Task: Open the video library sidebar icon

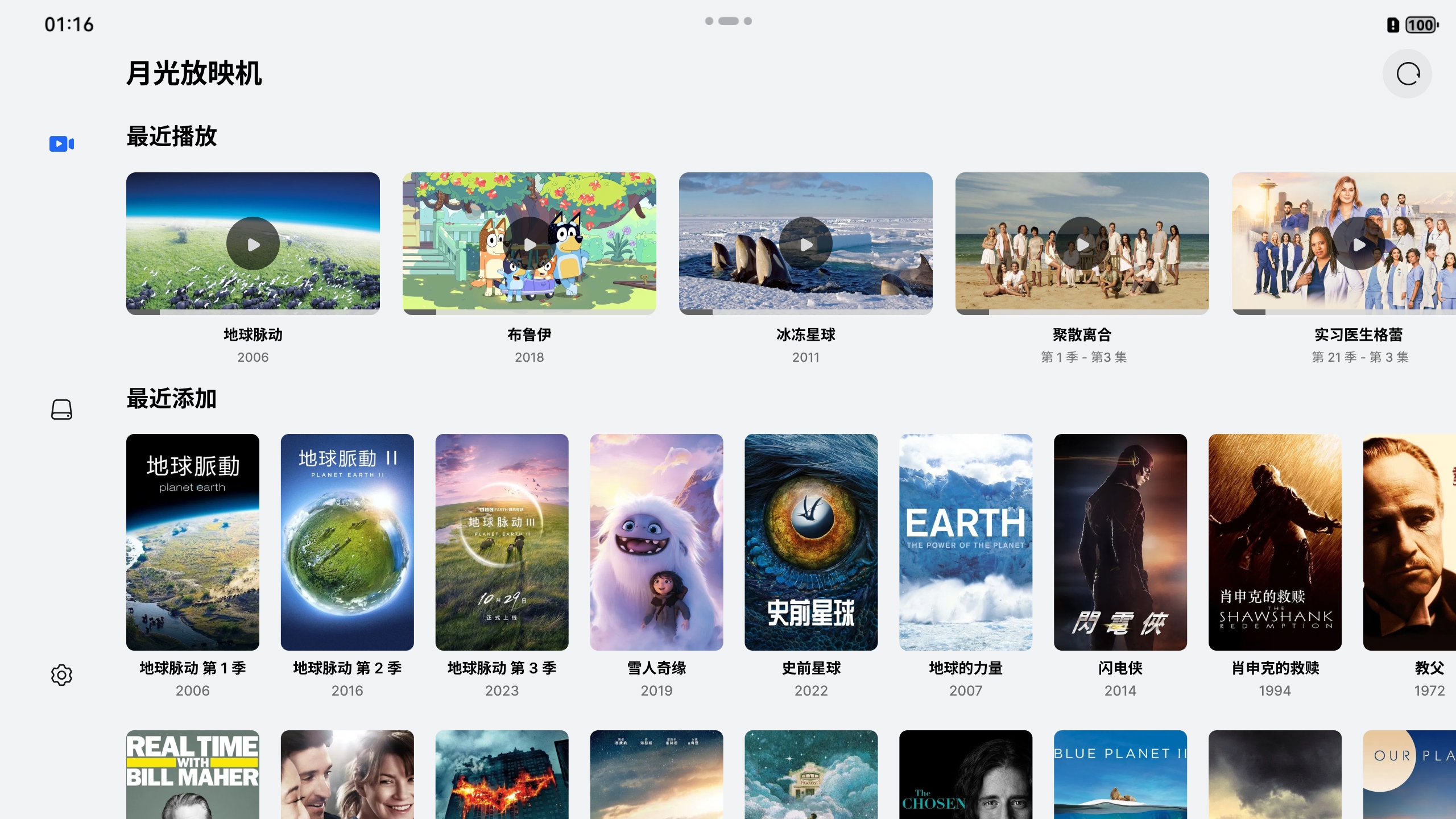Action: pos(61,144)
